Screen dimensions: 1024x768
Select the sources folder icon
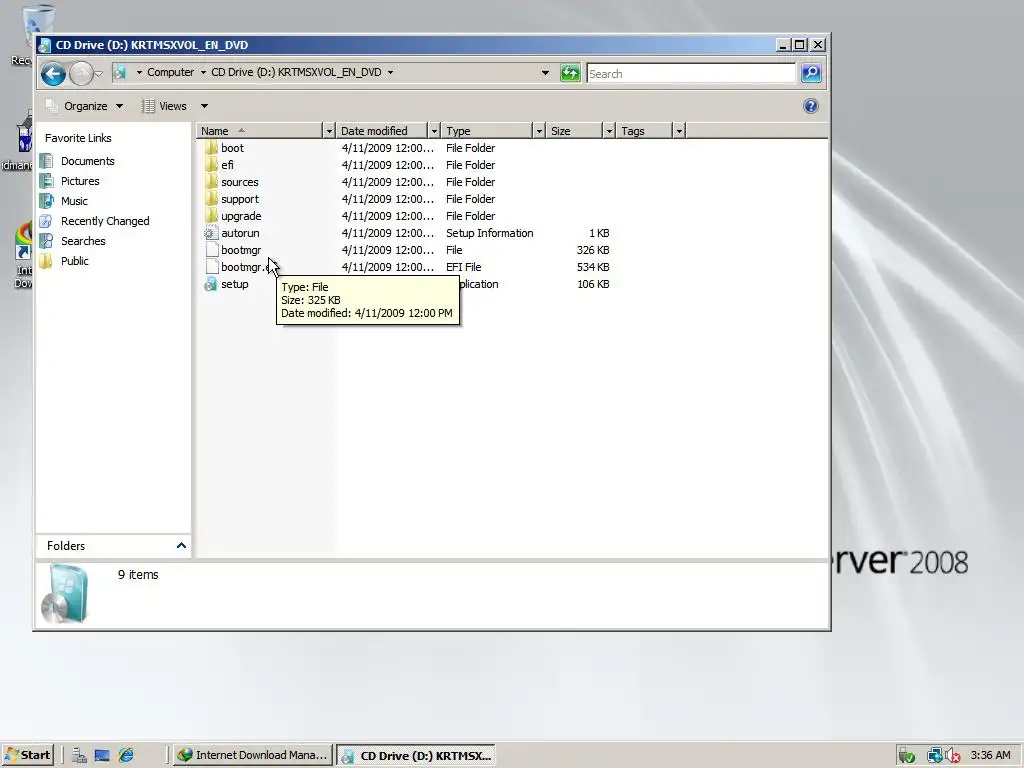[x=210, y=182]
